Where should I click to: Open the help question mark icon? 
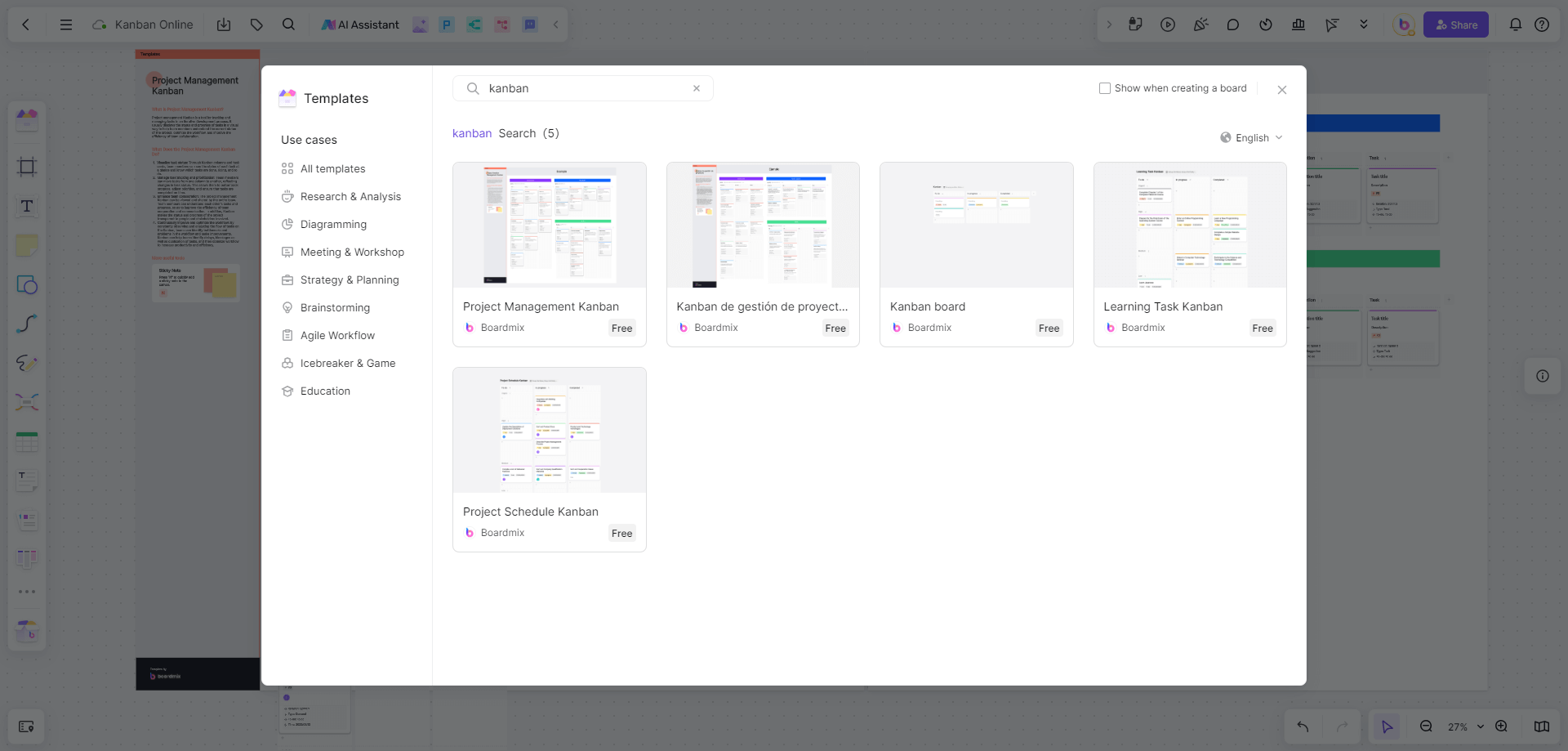tap(1542, 25)
